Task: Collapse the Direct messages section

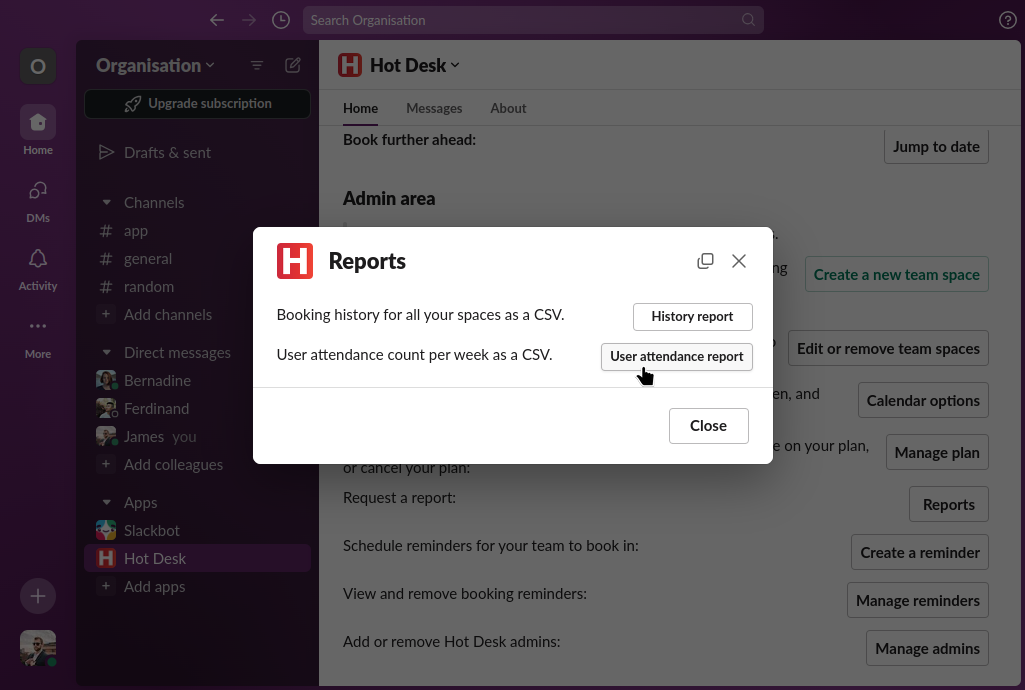Action: coord(107,353)
